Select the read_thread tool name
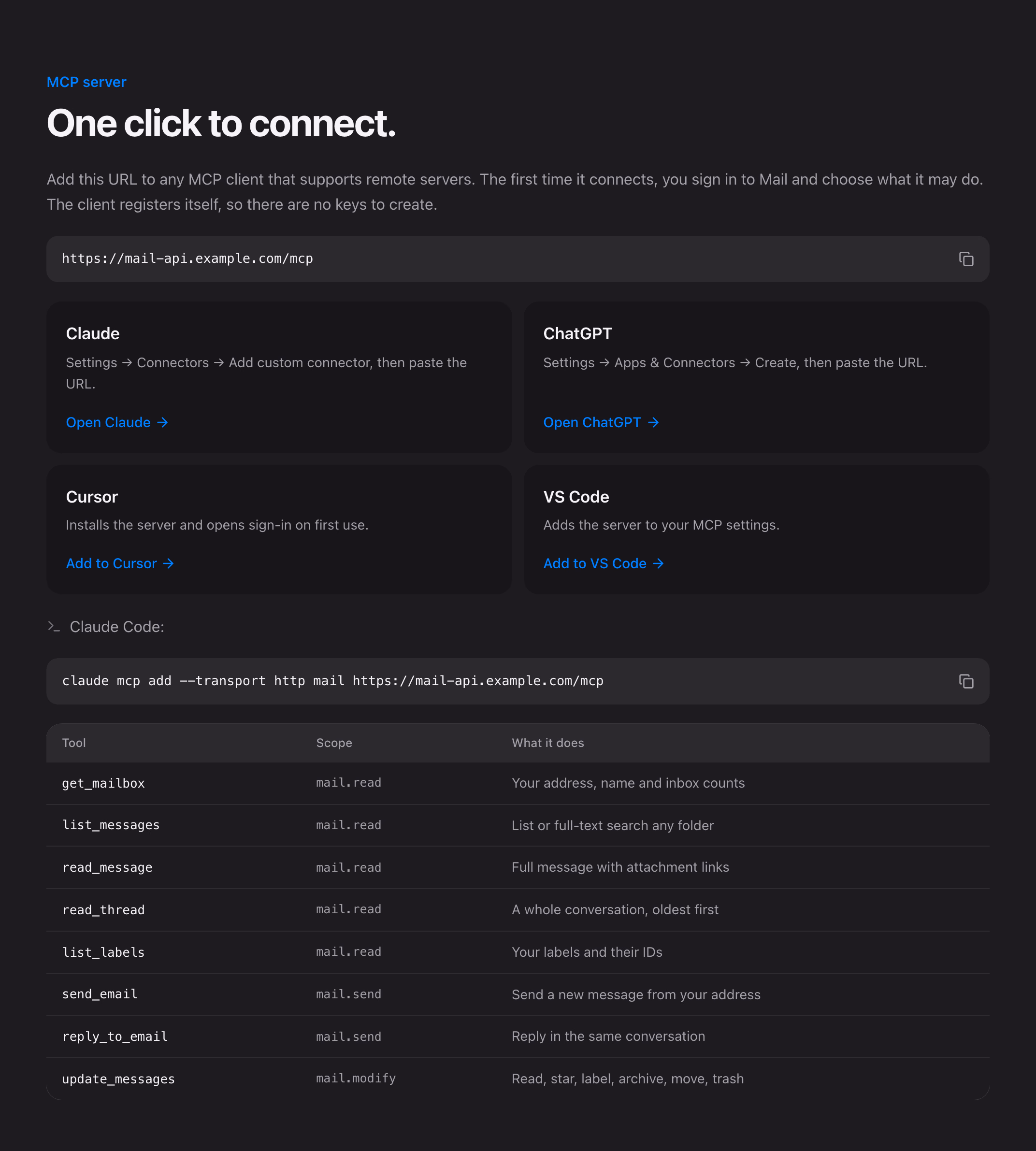 point(103,910)
